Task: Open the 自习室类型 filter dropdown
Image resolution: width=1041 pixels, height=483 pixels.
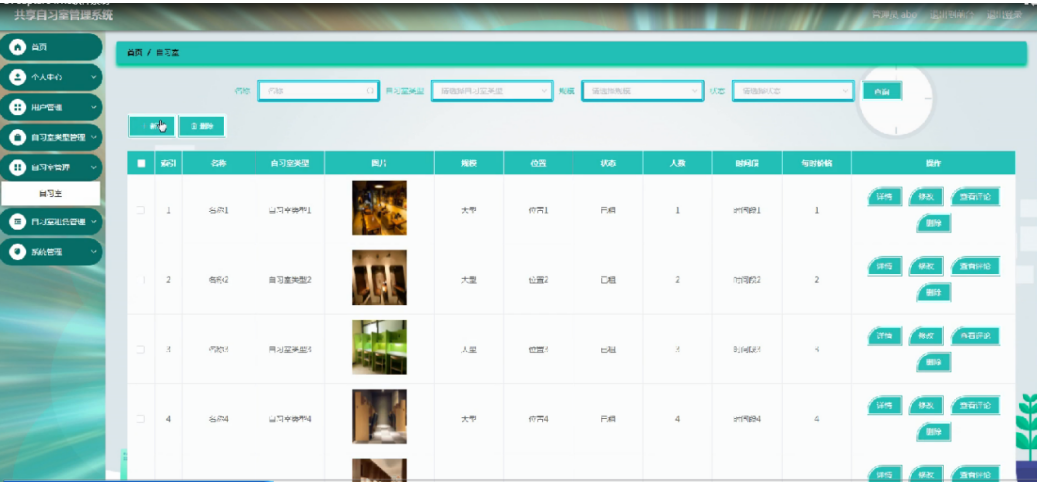Action: [x=492, y=91]
